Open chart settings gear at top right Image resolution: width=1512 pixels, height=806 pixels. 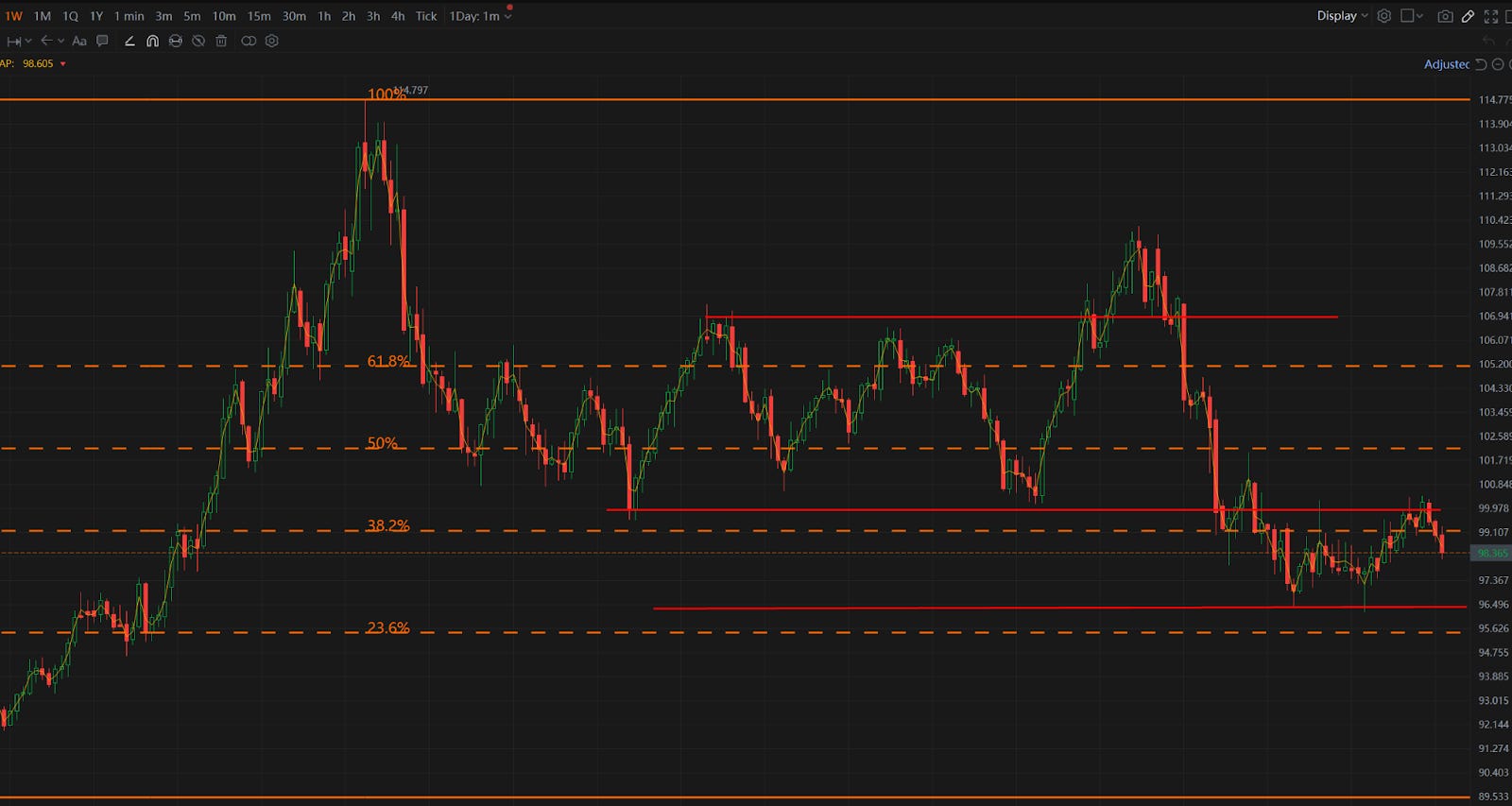tap(1383, 16)
